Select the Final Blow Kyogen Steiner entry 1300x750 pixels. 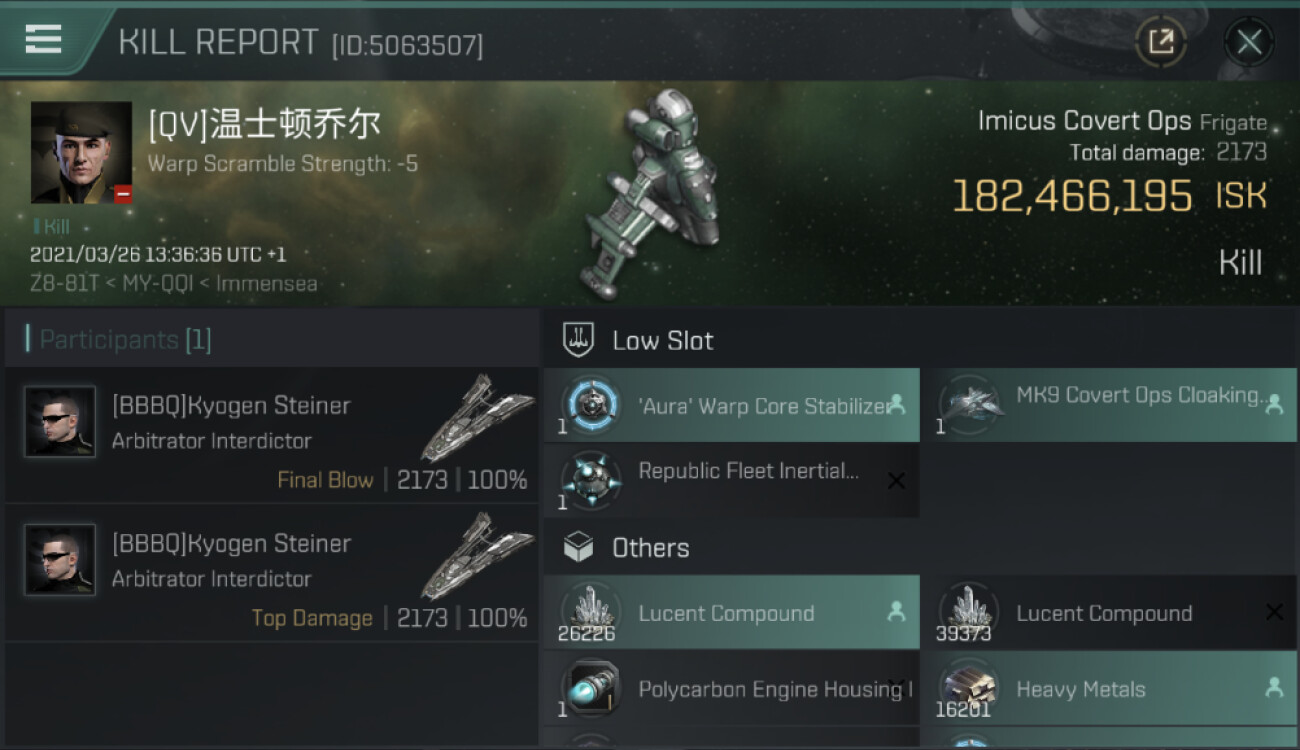click(x=272, y=435)
